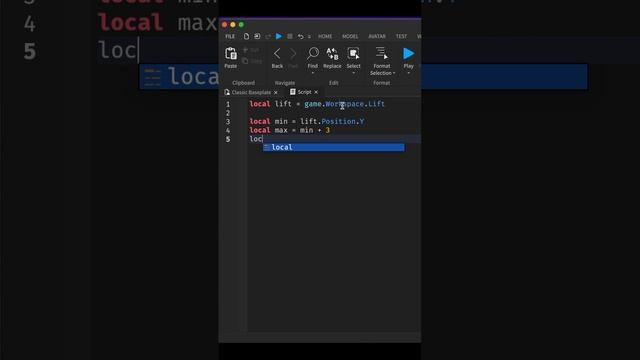This screenshot has height=360, width=640.
Task: Expand the Select dropdown arrow
Action: click(353, 73)
